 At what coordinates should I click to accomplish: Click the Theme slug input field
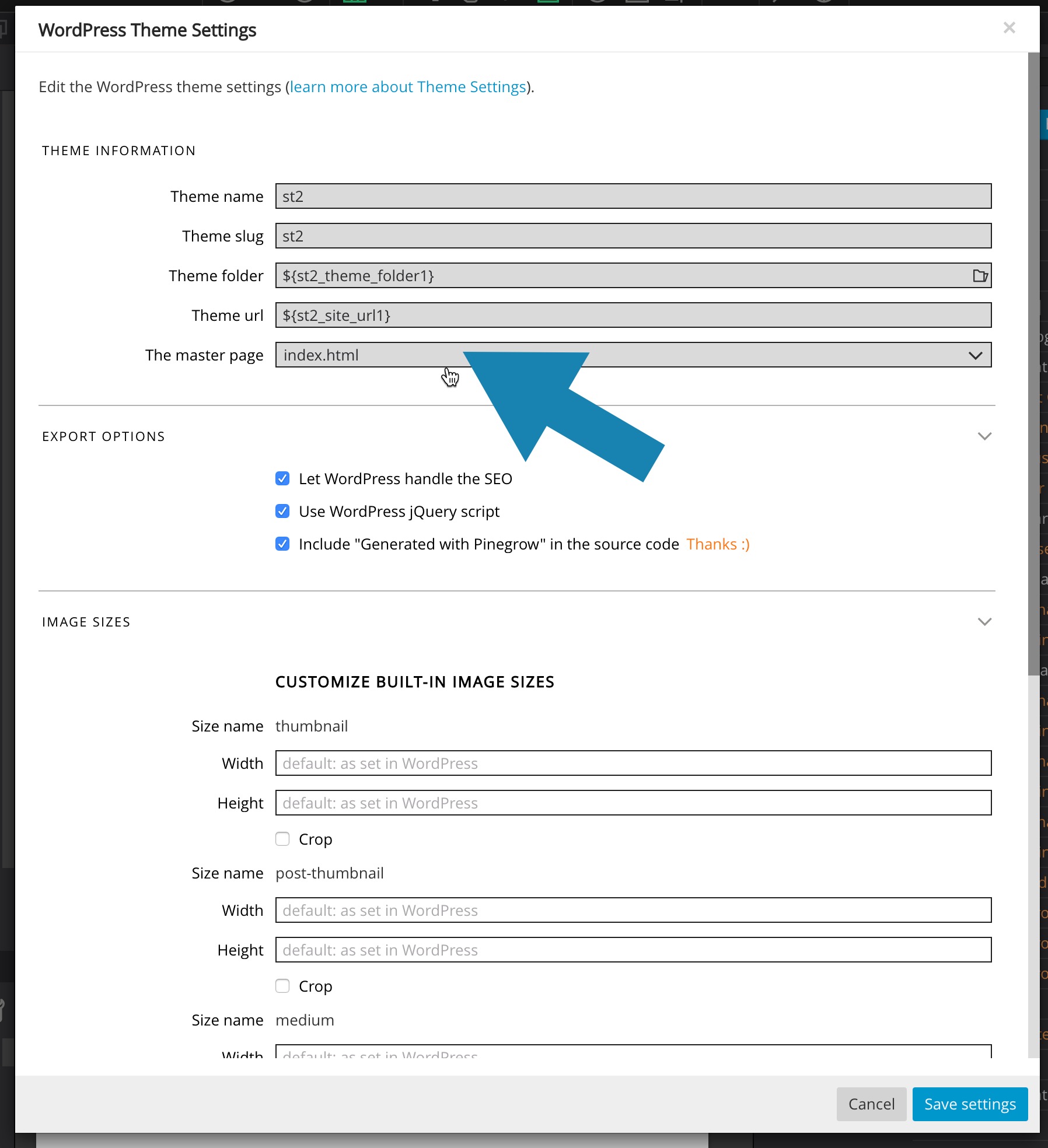click(x=633, y=236)
